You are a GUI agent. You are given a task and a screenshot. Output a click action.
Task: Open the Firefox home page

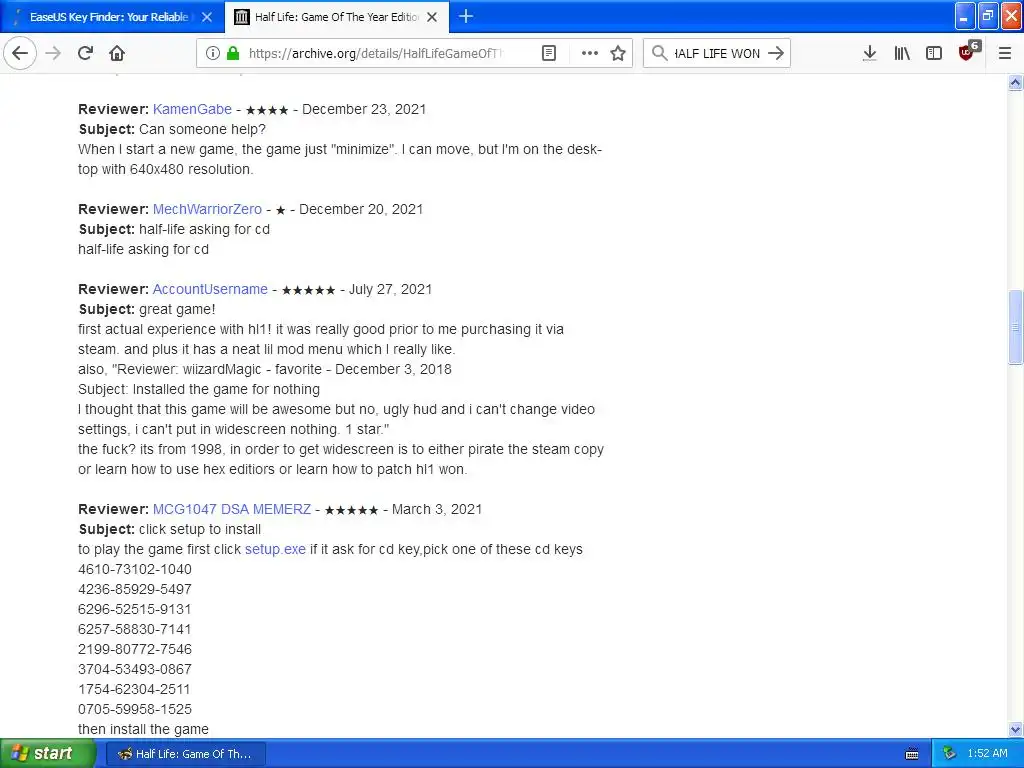coord(117,53)
